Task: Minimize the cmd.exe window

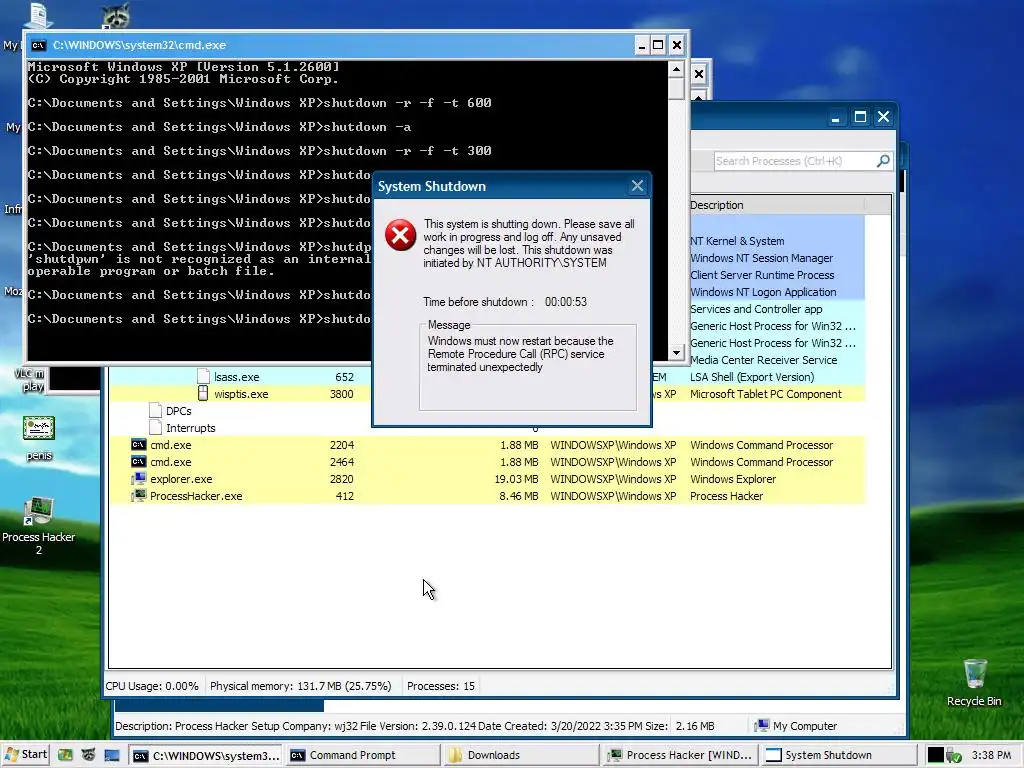Action: [641, 45]
